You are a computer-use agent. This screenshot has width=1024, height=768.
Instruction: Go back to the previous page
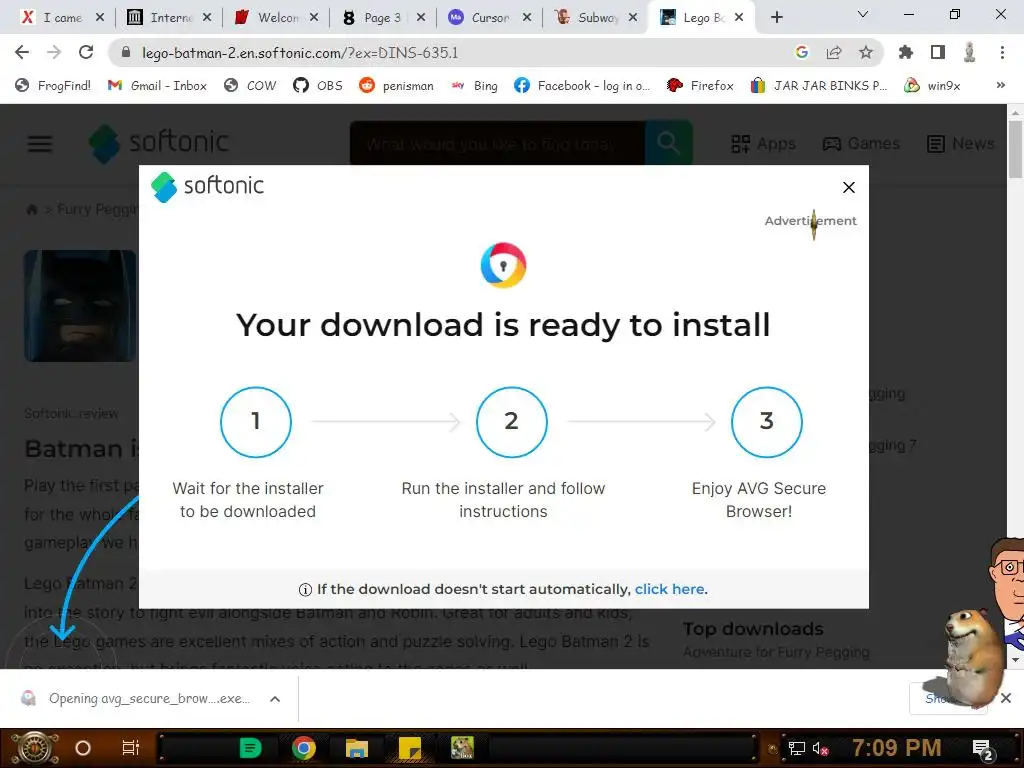(22, 52)
